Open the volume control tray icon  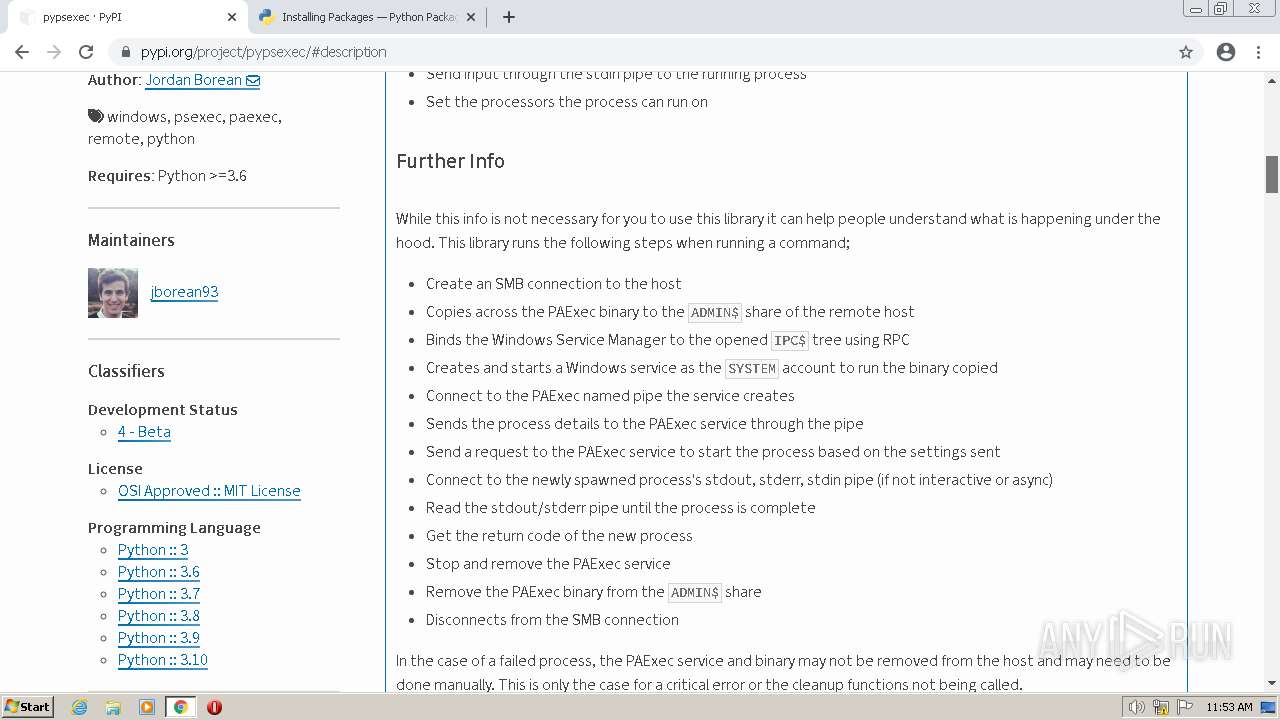coord(1137,707)
